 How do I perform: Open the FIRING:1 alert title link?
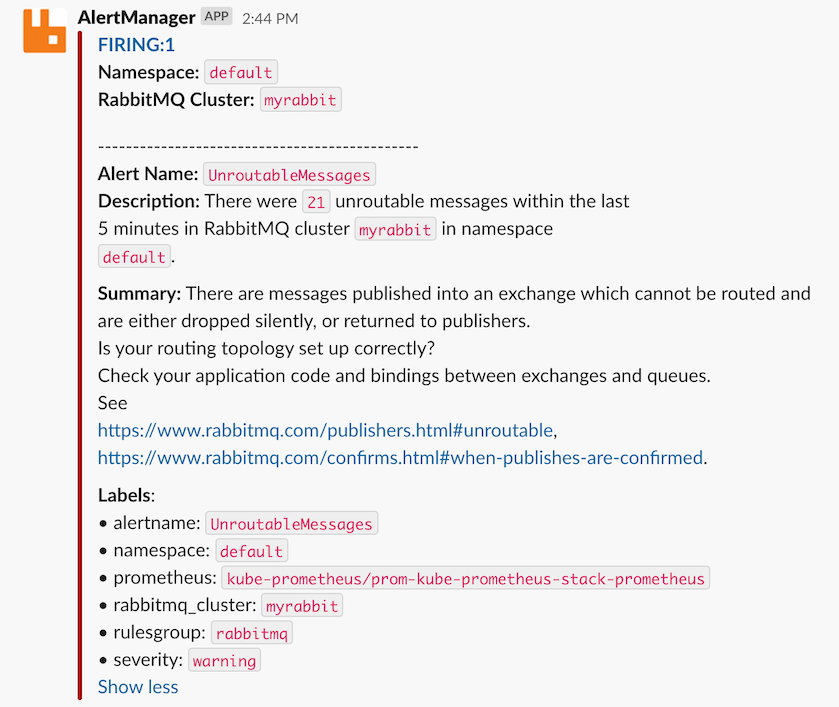[136, 45]
